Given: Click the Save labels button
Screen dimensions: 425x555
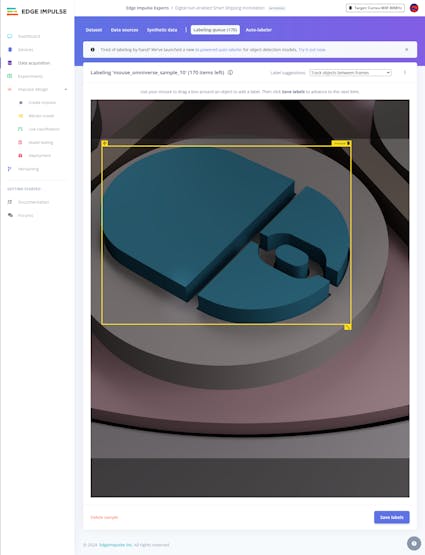Looking at the screenshot, I should [x=392, y=517].
